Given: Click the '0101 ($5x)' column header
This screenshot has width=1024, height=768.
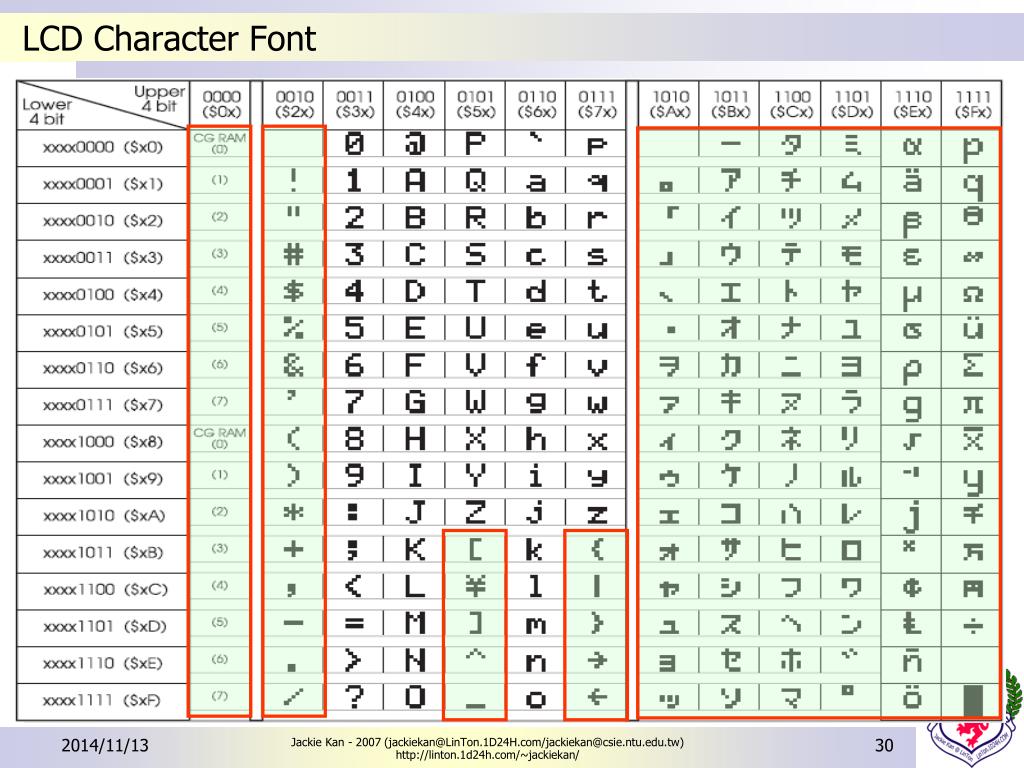Looking at the screenshot, I should (x=475, y=104).
